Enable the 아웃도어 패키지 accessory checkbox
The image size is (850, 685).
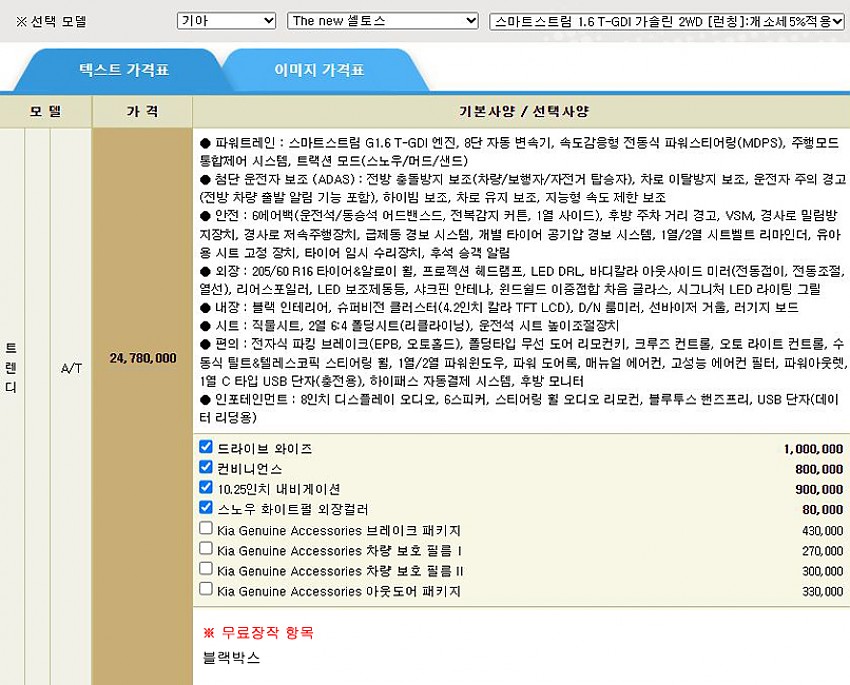point(206,590)
